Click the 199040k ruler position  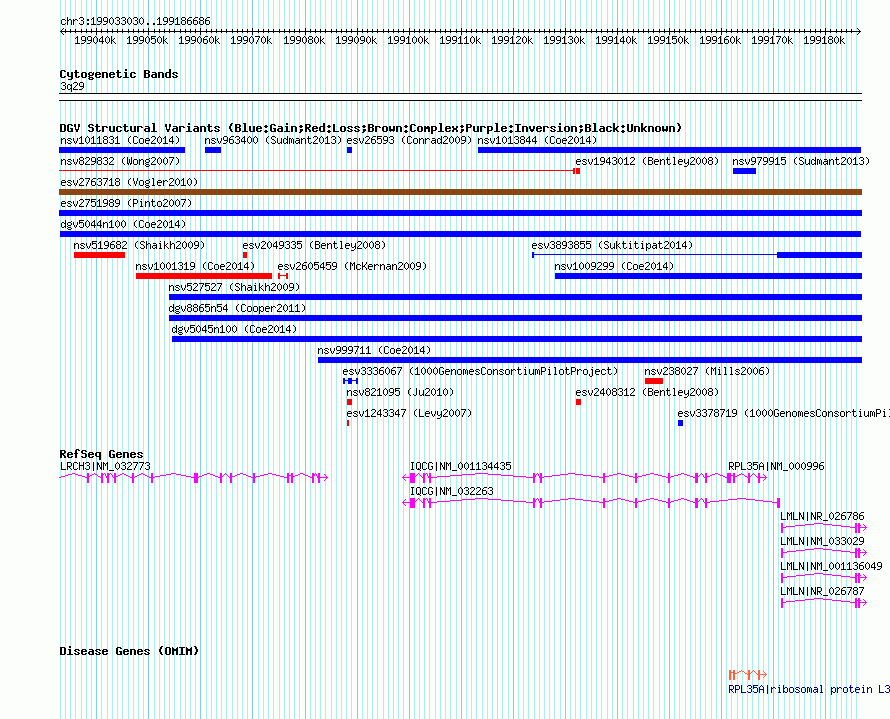[95, 40]
